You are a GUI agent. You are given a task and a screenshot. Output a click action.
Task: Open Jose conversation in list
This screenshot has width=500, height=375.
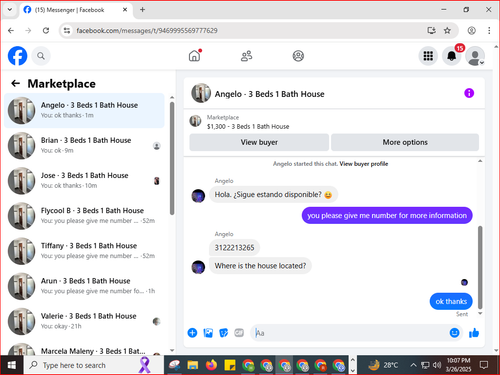(84, 180)
